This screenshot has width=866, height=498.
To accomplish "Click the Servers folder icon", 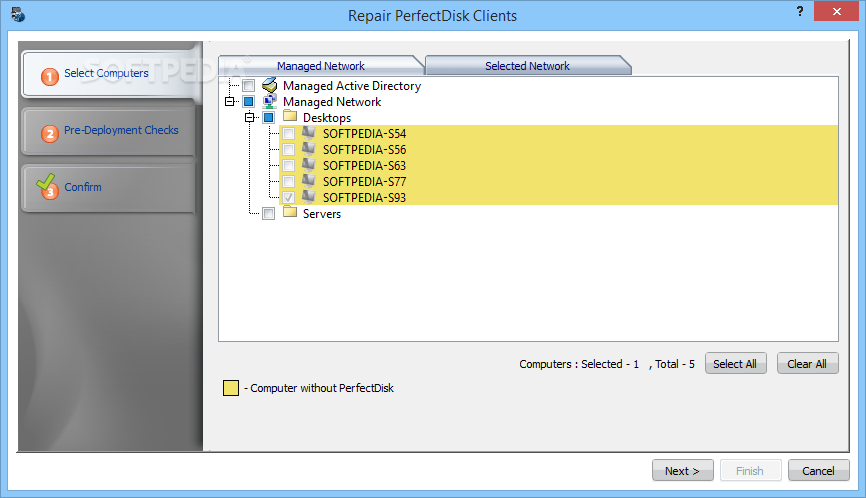I will [x=290, y=212].
